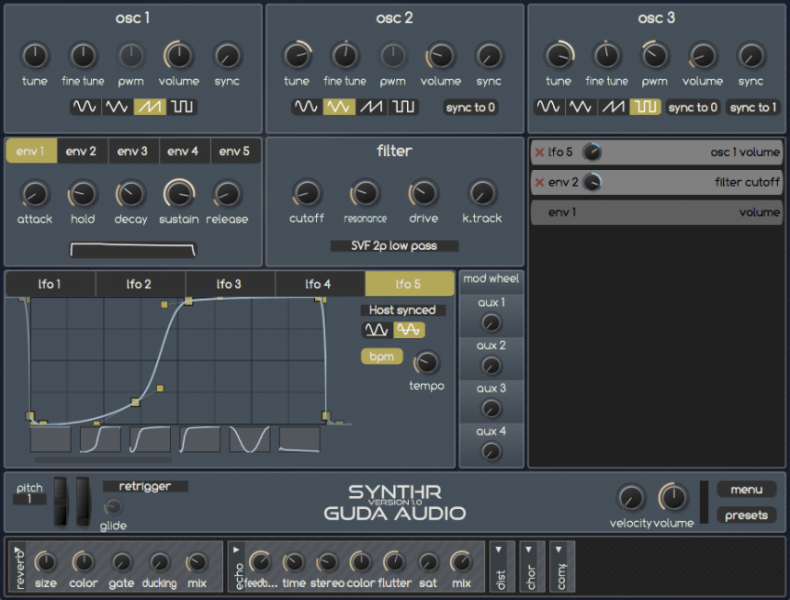
Task: Select triangle waveform on osc 1
Action: (118, 107)
